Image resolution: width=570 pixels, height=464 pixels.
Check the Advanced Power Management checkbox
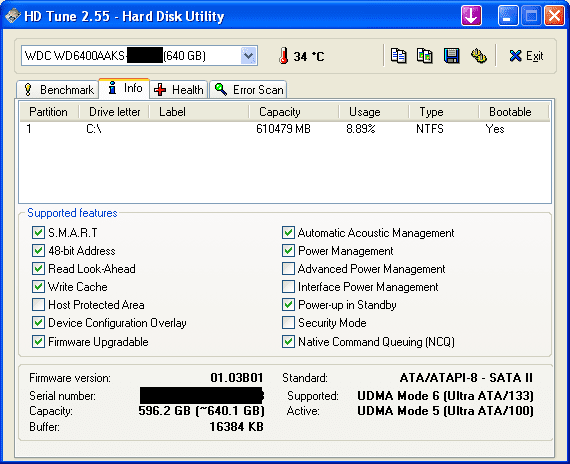(x=288, y=269)
